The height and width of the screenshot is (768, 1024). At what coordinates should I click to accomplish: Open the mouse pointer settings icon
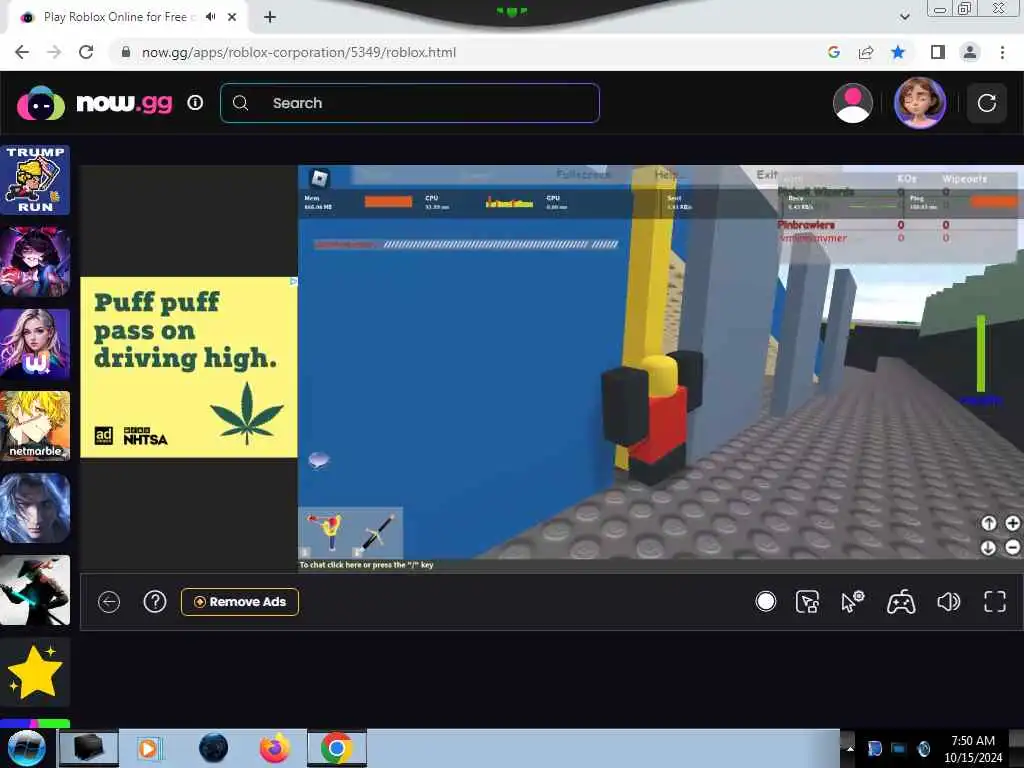(852, 601)
